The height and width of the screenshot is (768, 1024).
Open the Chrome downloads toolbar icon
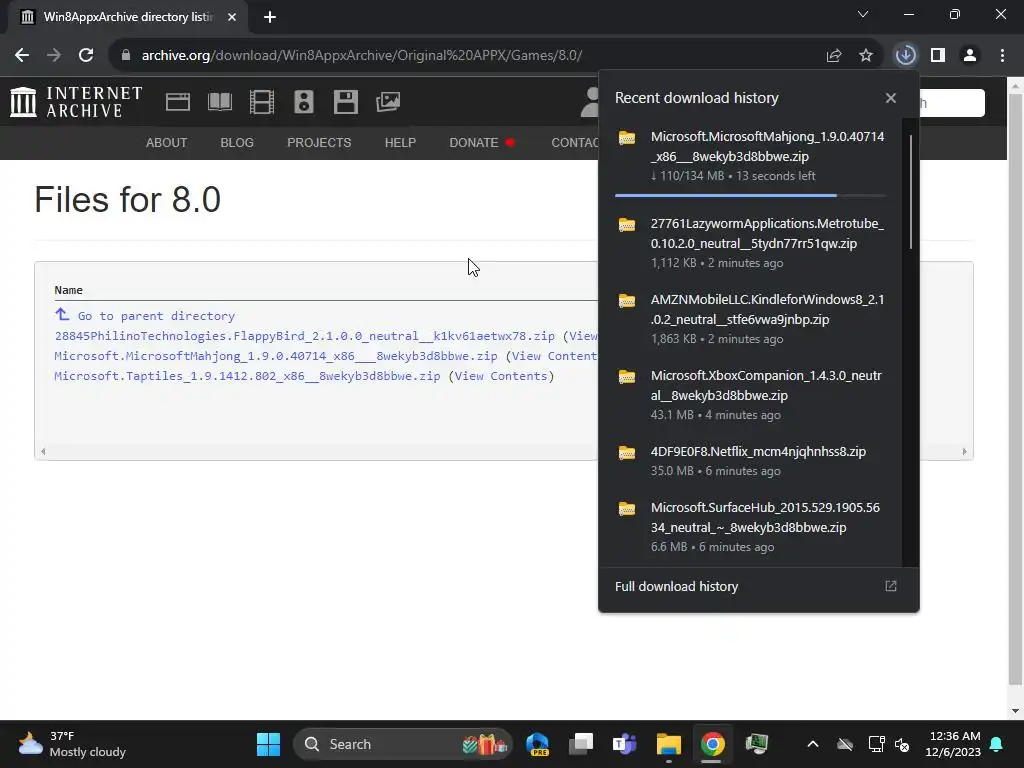coord(905,55)
